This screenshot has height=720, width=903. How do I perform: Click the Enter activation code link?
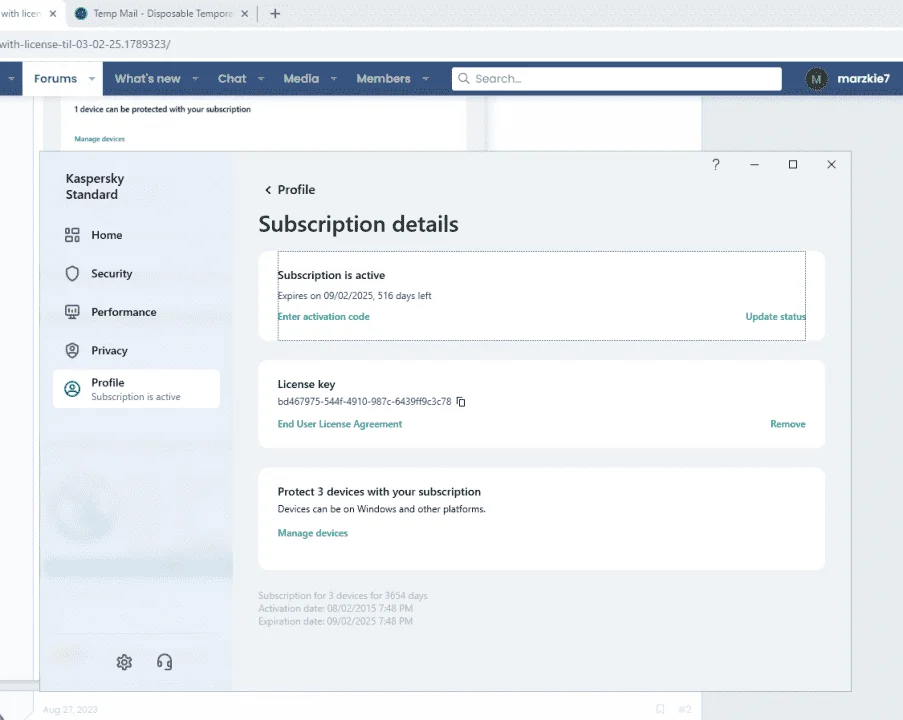click(324, 317)
